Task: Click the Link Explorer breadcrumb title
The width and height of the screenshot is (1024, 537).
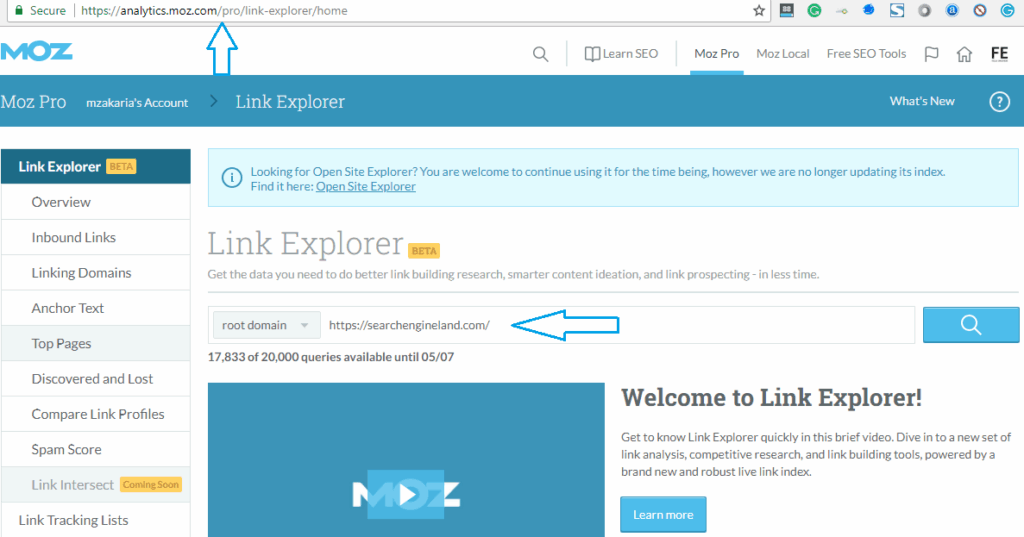Action: (x=290, y=102)
